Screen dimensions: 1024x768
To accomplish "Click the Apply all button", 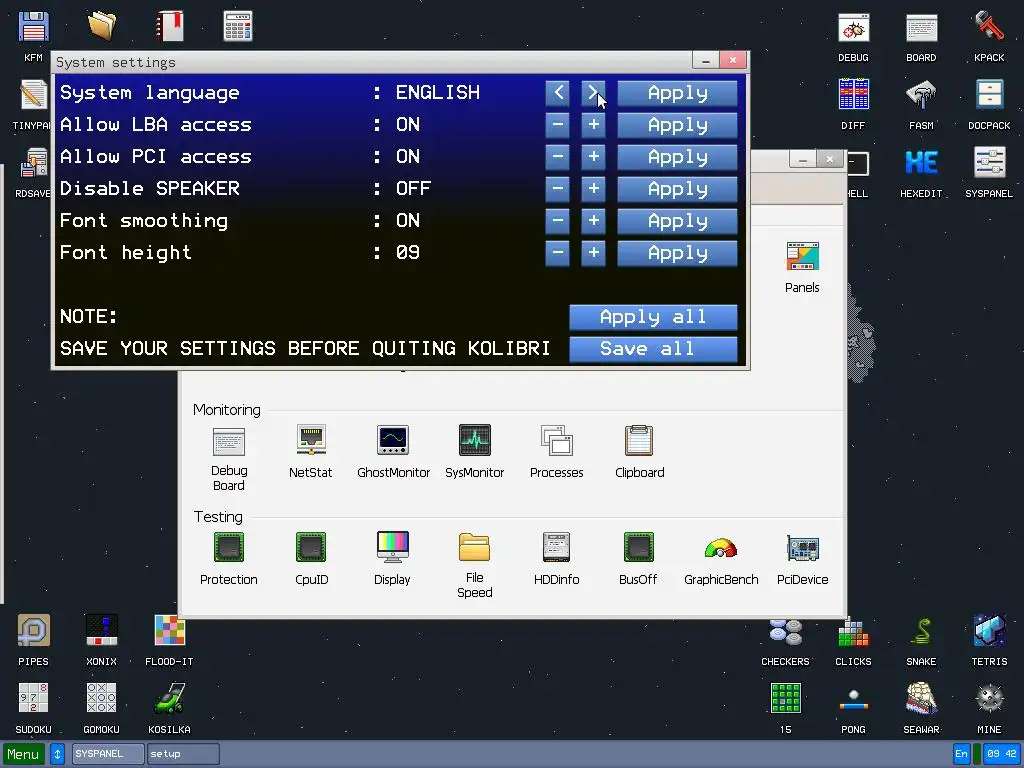I will [653, 317].
